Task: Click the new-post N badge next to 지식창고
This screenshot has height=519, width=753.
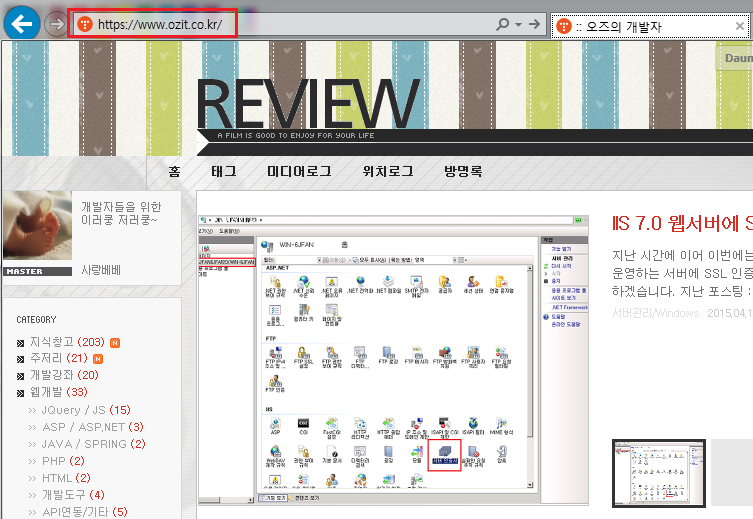Action: point(115,343)
